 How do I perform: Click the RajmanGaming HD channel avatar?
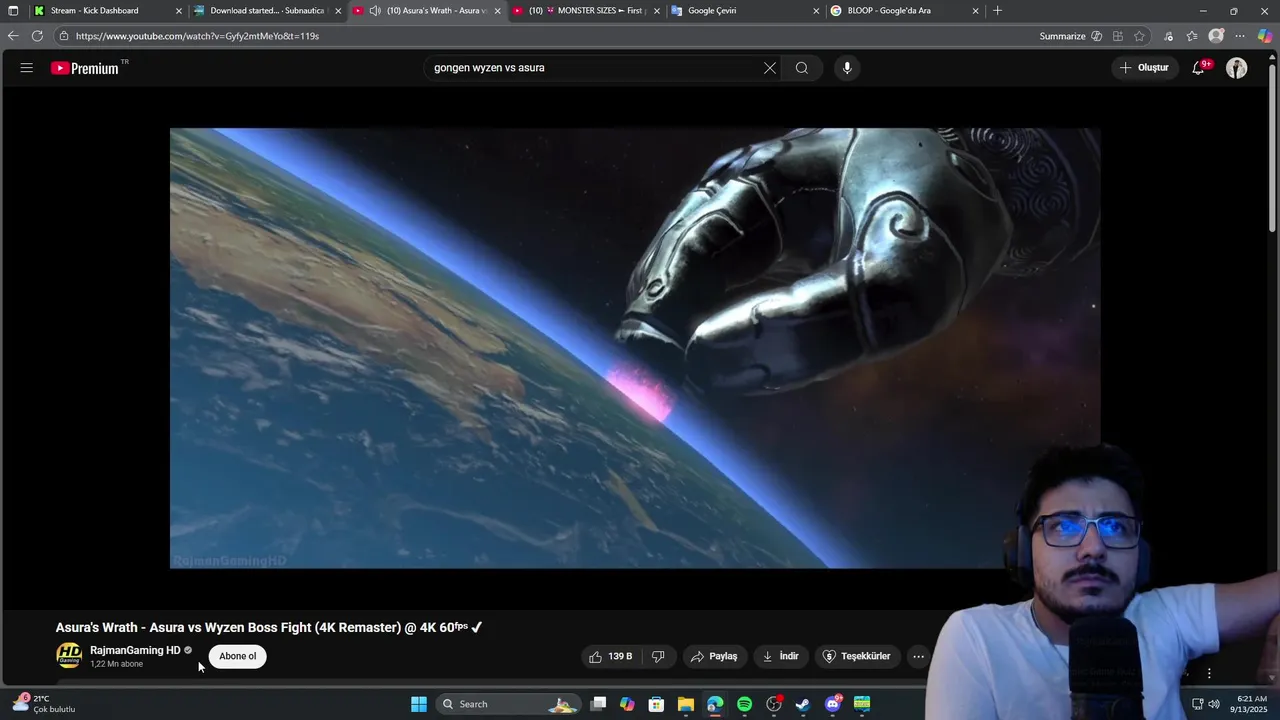tap(68, 656)
